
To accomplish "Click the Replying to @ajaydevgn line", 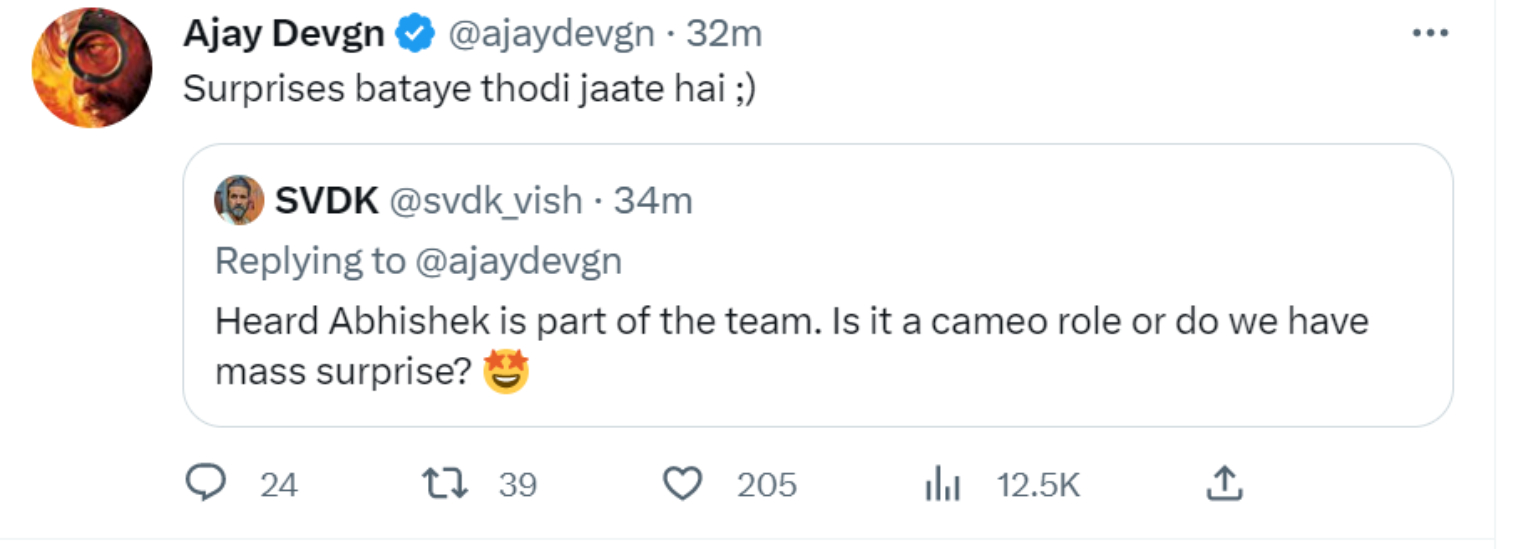I will (x=418, y=261).
